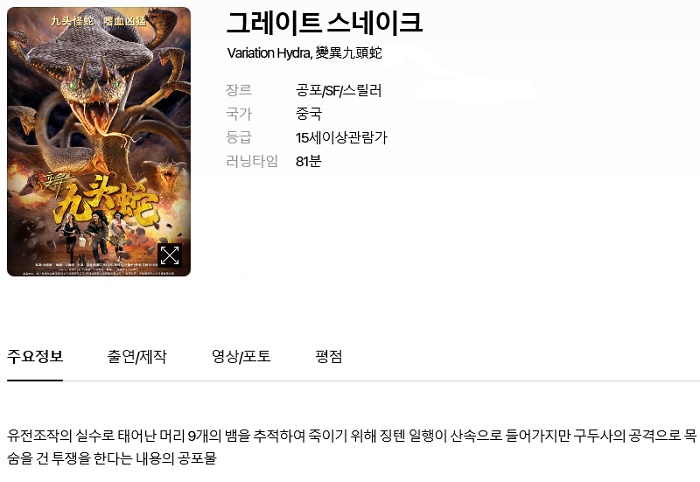Enlarge the poster with the expand arrows icon
Viewport: 700px width, 482px height.
[170, 255]
